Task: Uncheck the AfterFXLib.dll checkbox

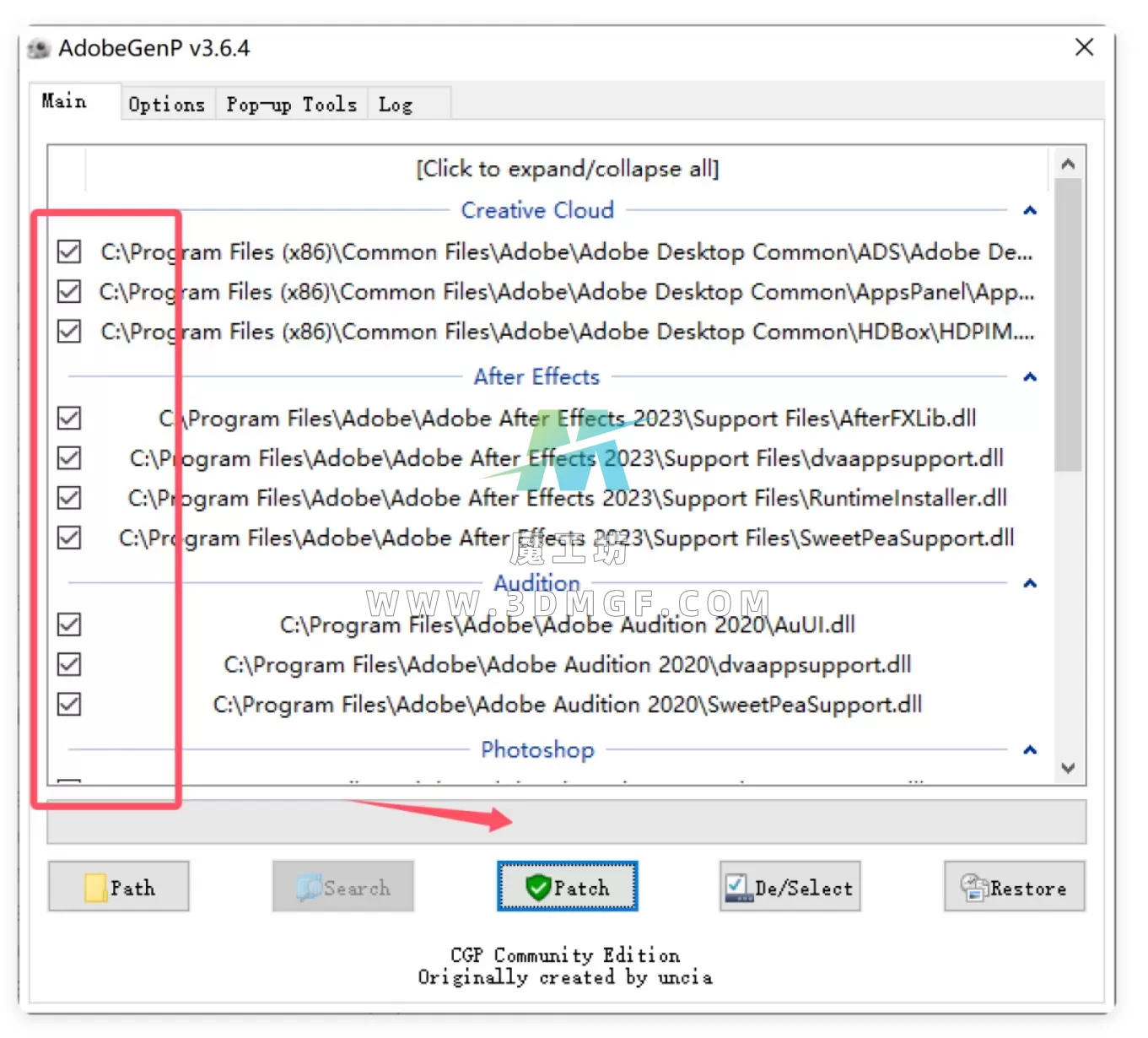Action: pyautogui.click(x=69, y=419)
